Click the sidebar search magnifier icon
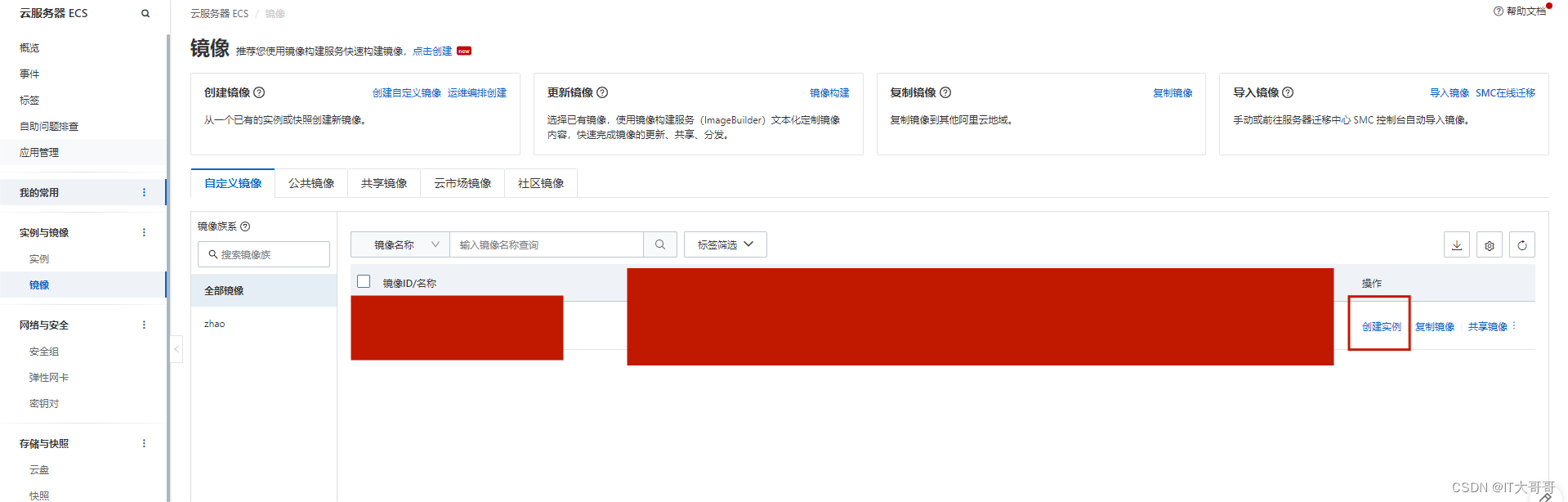 [145, 13]
